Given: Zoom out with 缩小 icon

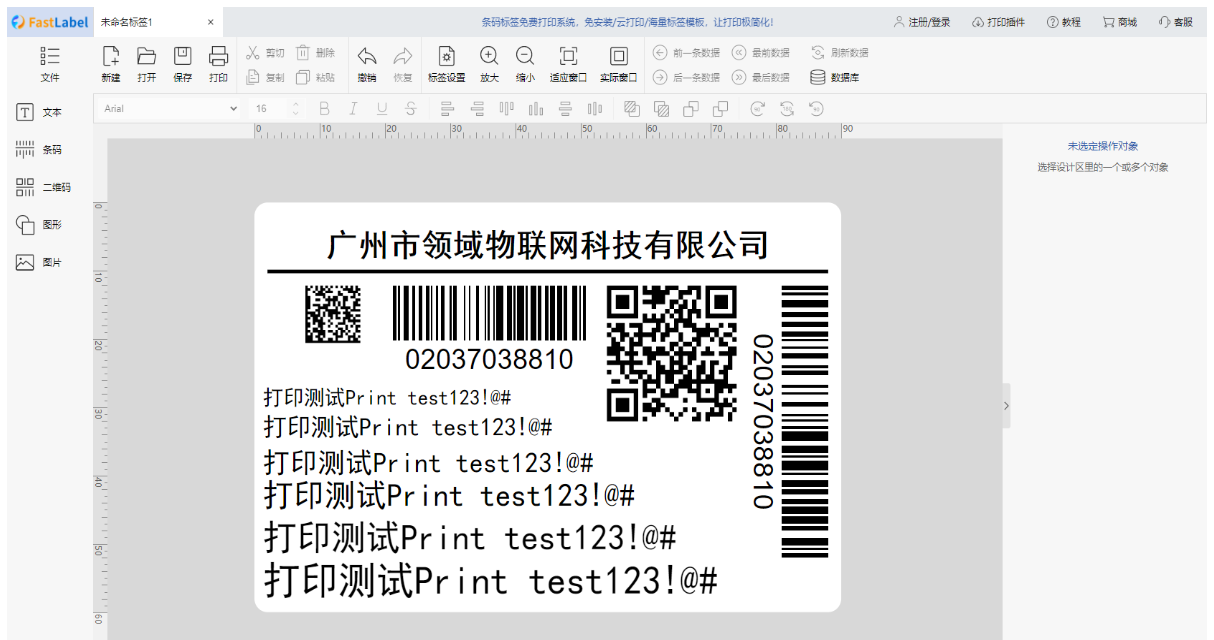Looking at the screenshot, I should point(525,64).
